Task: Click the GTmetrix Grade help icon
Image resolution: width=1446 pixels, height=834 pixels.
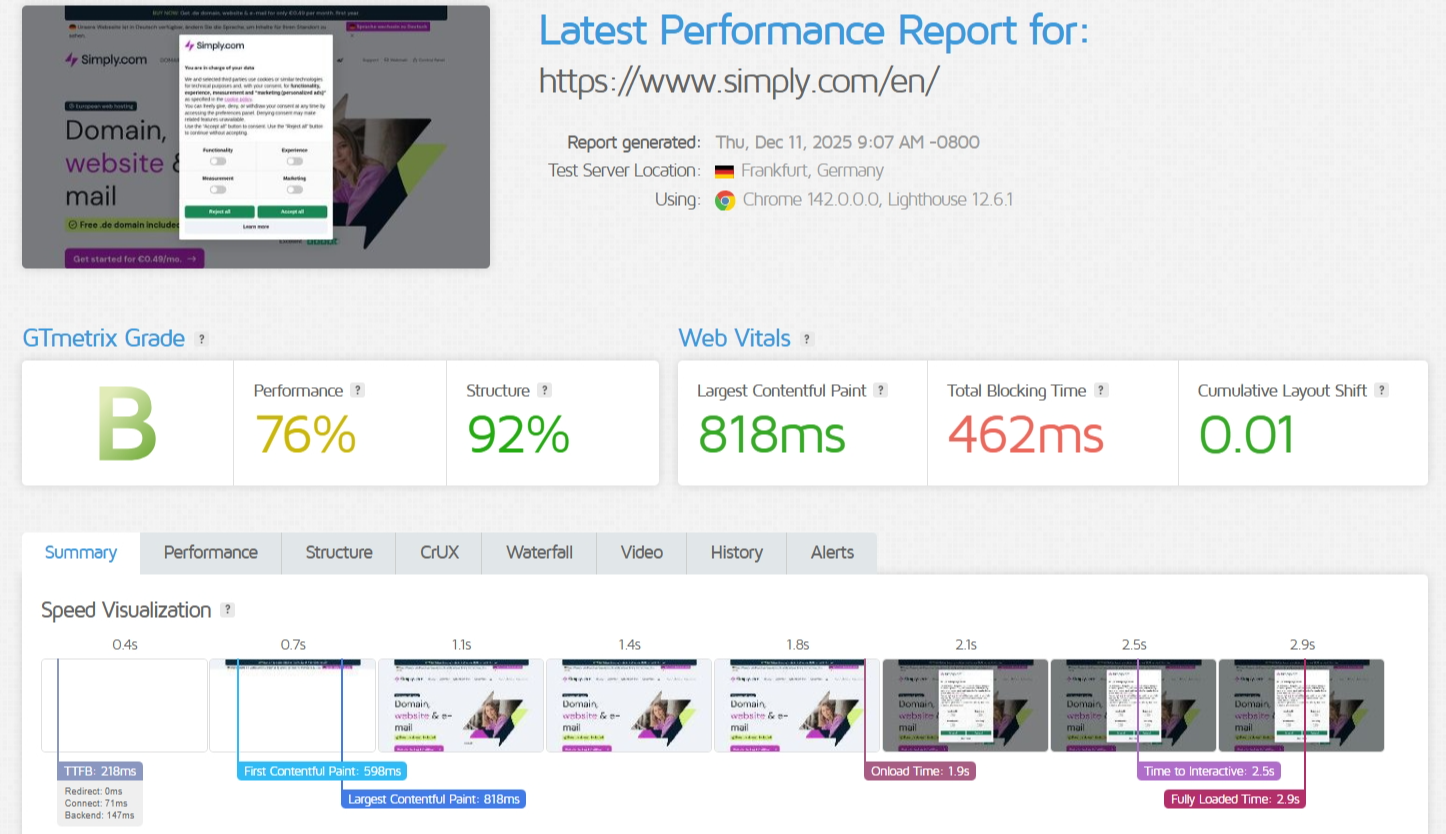Action: pos(201,339)
